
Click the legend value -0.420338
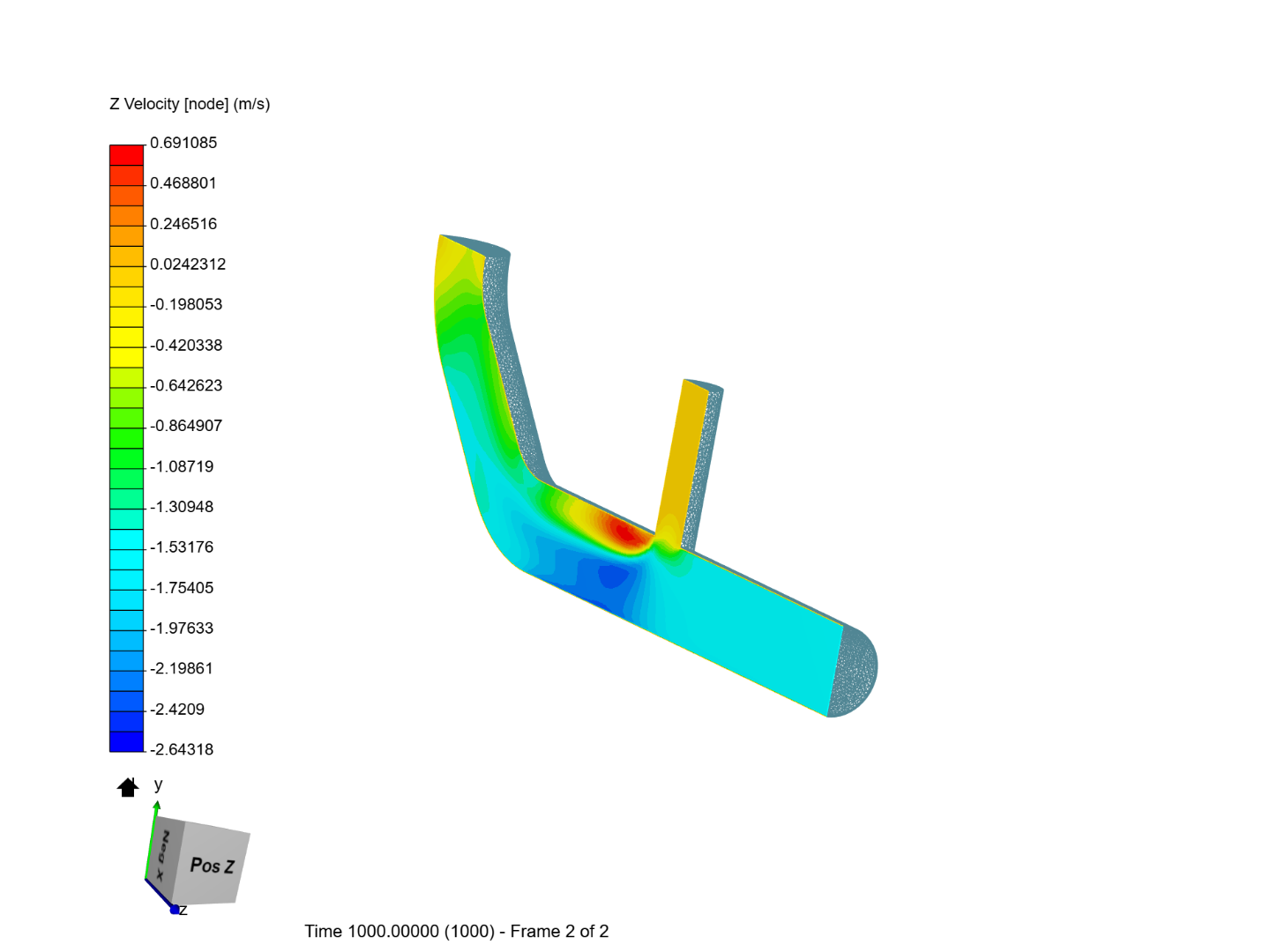pyautogui.click(x=186, y=345)
